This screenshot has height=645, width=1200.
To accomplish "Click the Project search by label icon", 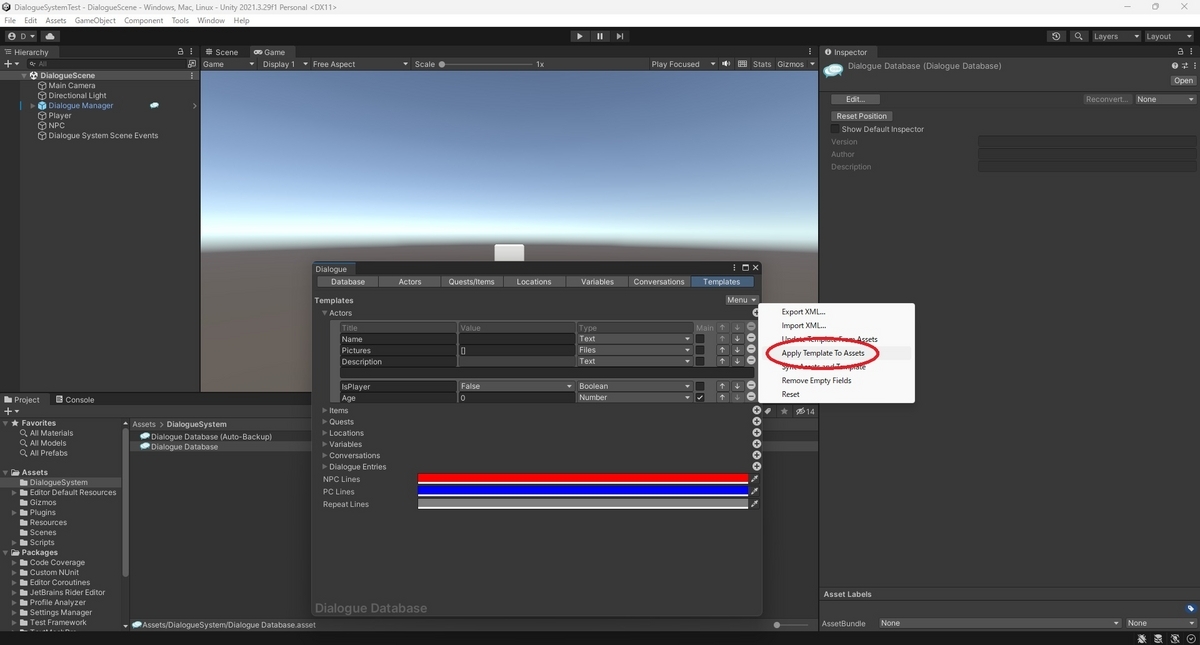I will (769, 411).
